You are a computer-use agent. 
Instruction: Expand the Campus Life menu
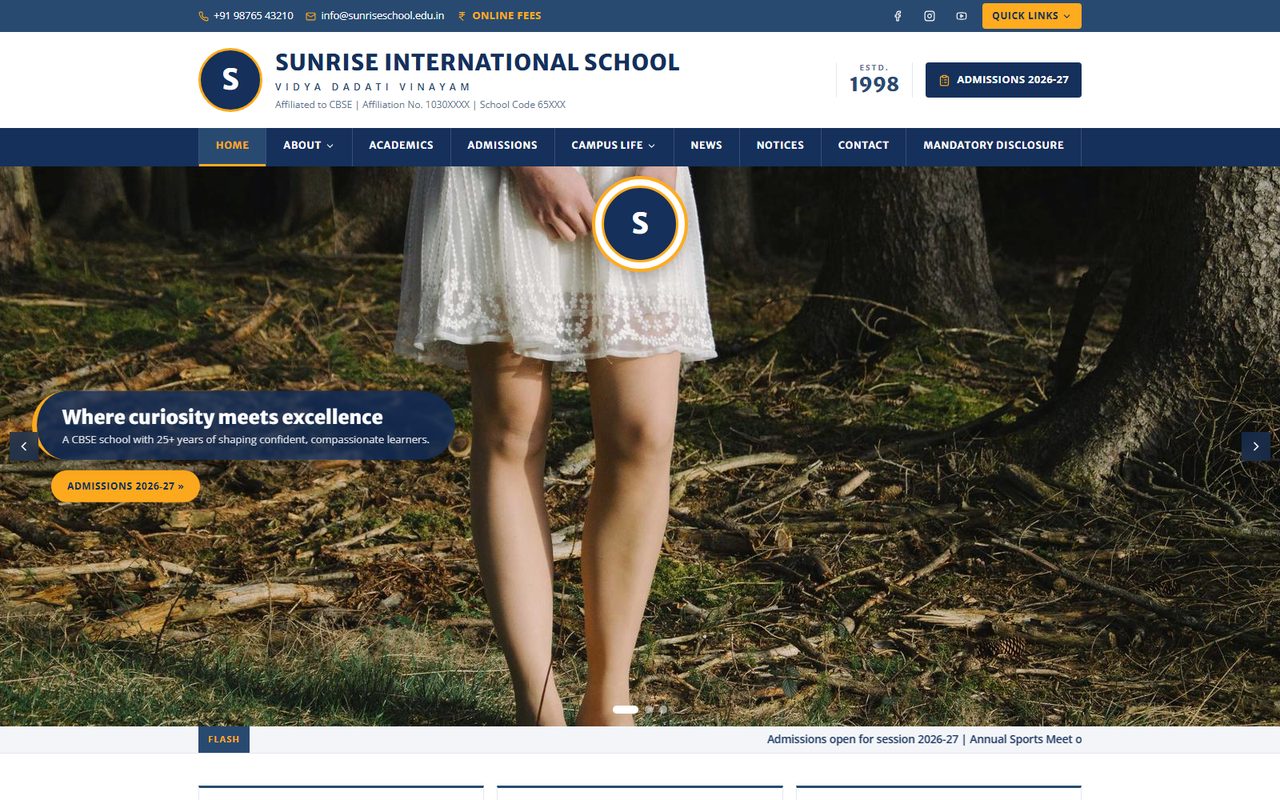point(613,146)
